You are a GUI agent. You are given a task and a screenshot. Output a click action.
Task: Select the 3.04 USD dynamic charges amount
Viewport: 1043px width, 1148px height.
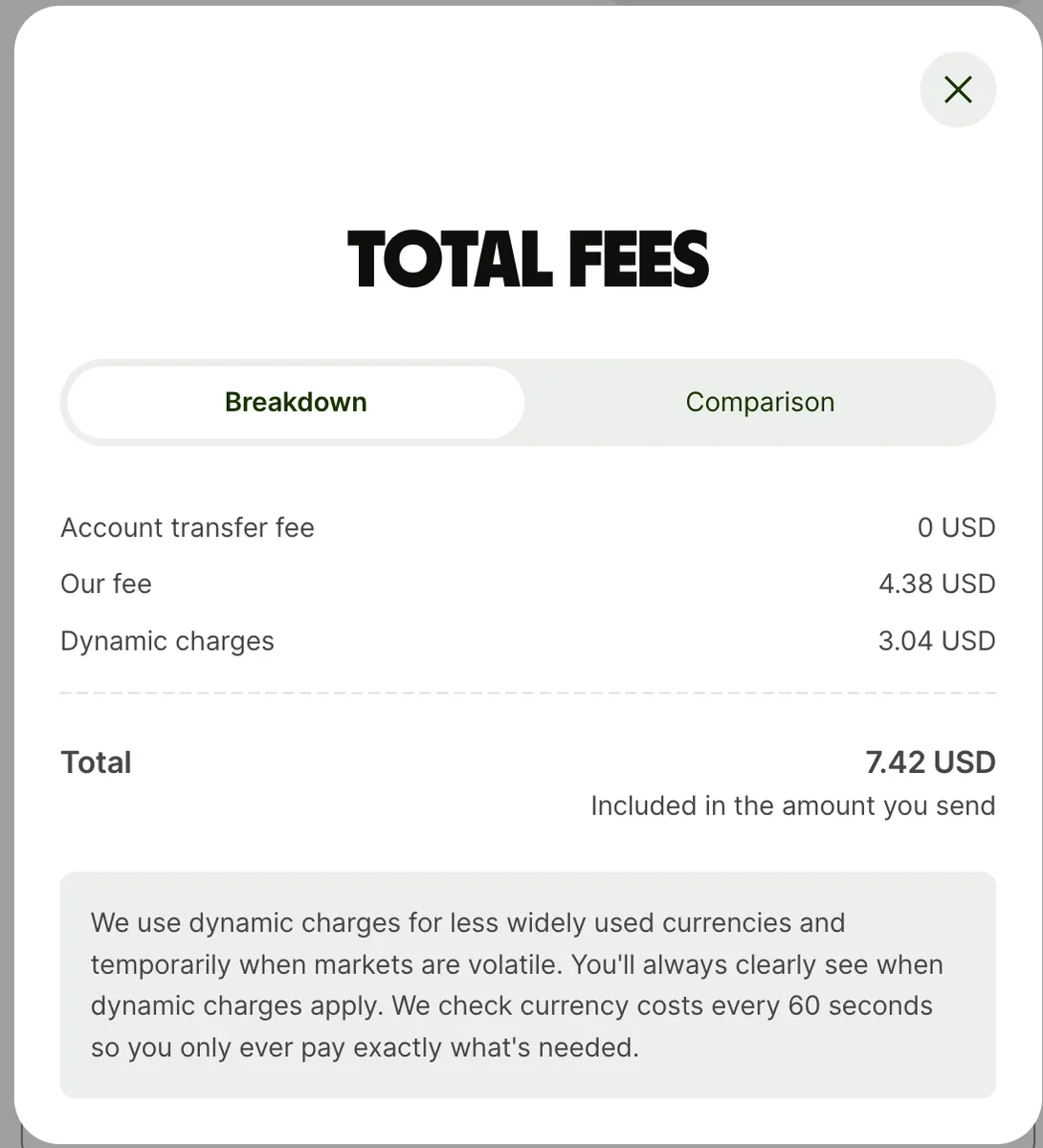click(x=937, y=641)
